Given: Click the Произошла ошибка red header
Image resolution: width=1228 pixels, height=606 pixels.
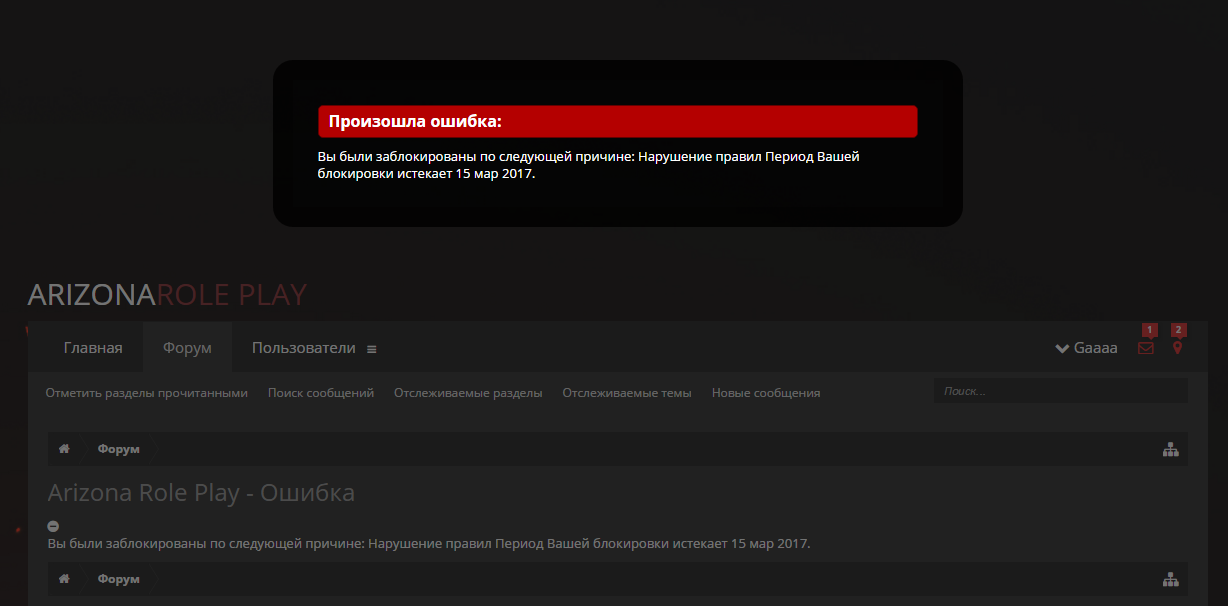Looking at the screenshot, I should pos(617,122).
